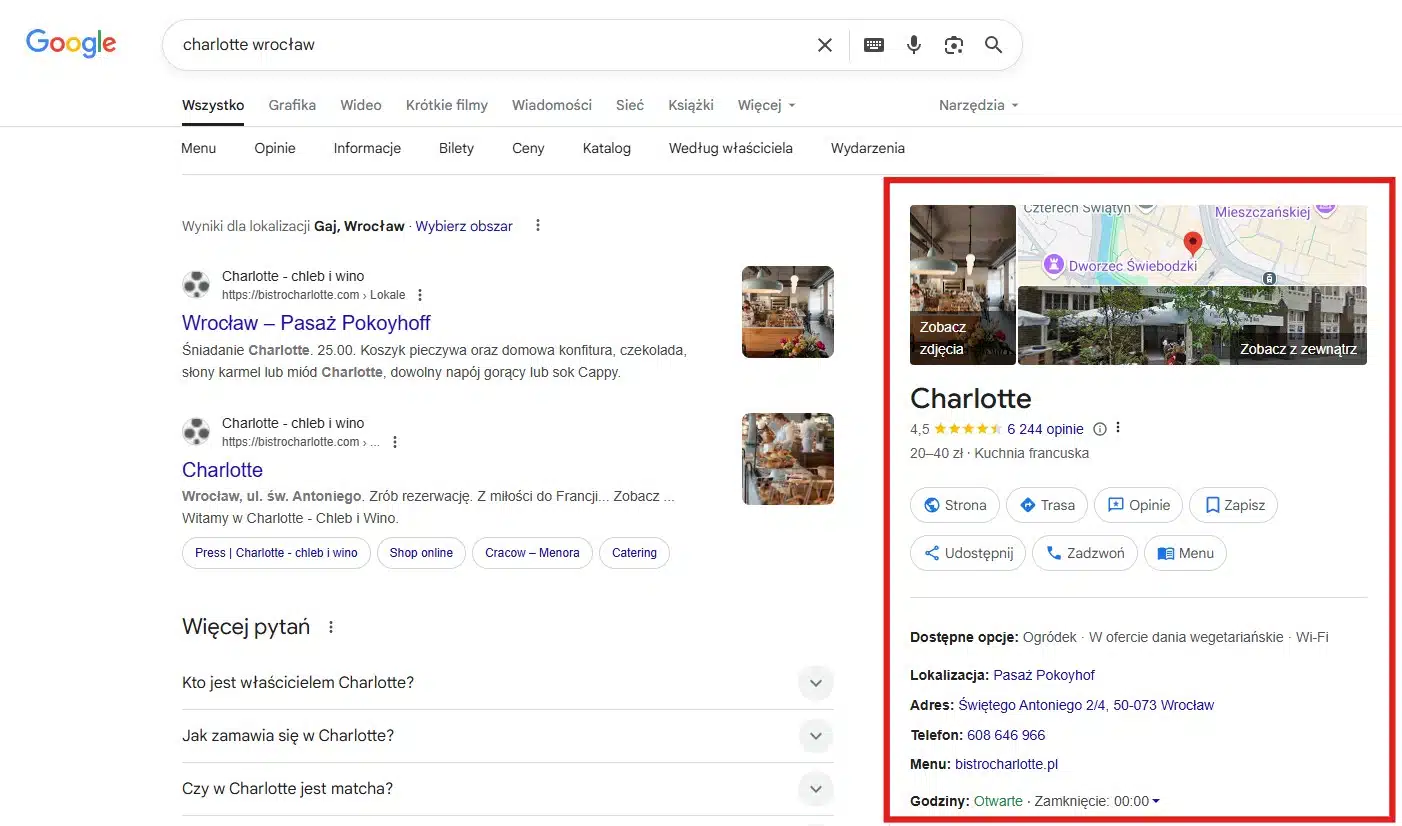Expand 'Kto jest właścicielem Charlotte?' question
This screenshot has width=1402, height=826.
[x=815, y=683]
